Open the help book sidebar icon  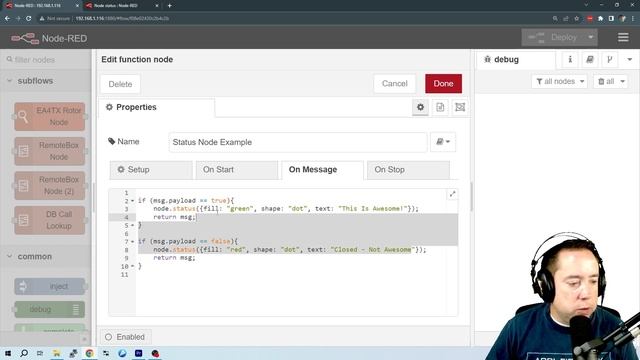(590, 60)
